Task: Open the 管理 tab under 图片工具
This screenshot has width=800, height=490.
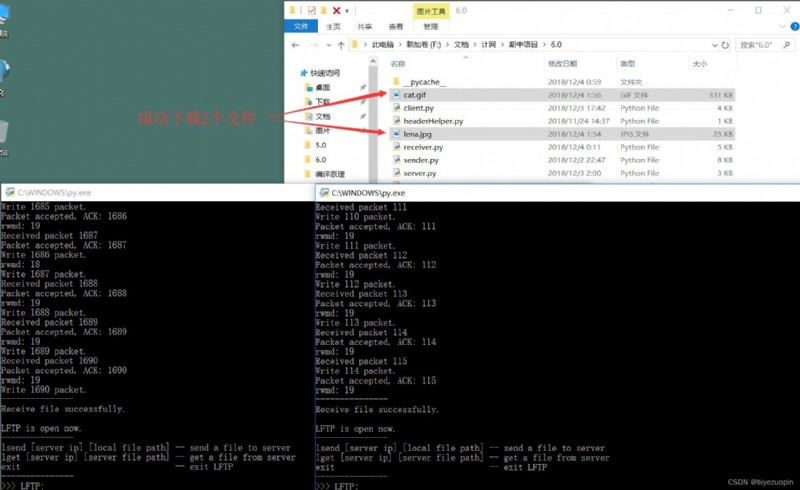Action: click(x=431, y=27)
